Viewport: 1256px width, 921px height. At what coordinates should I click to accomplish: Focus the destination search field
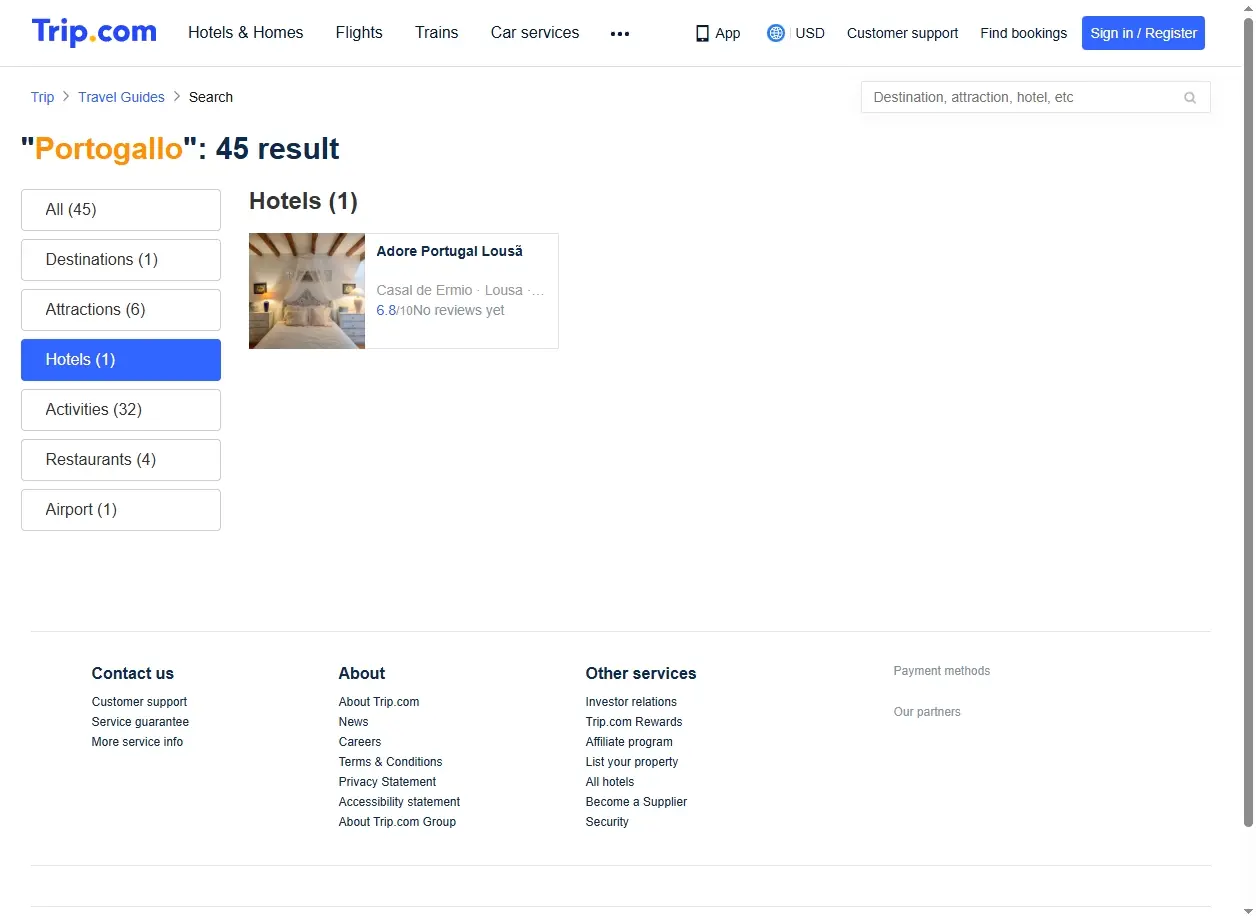1035,97
